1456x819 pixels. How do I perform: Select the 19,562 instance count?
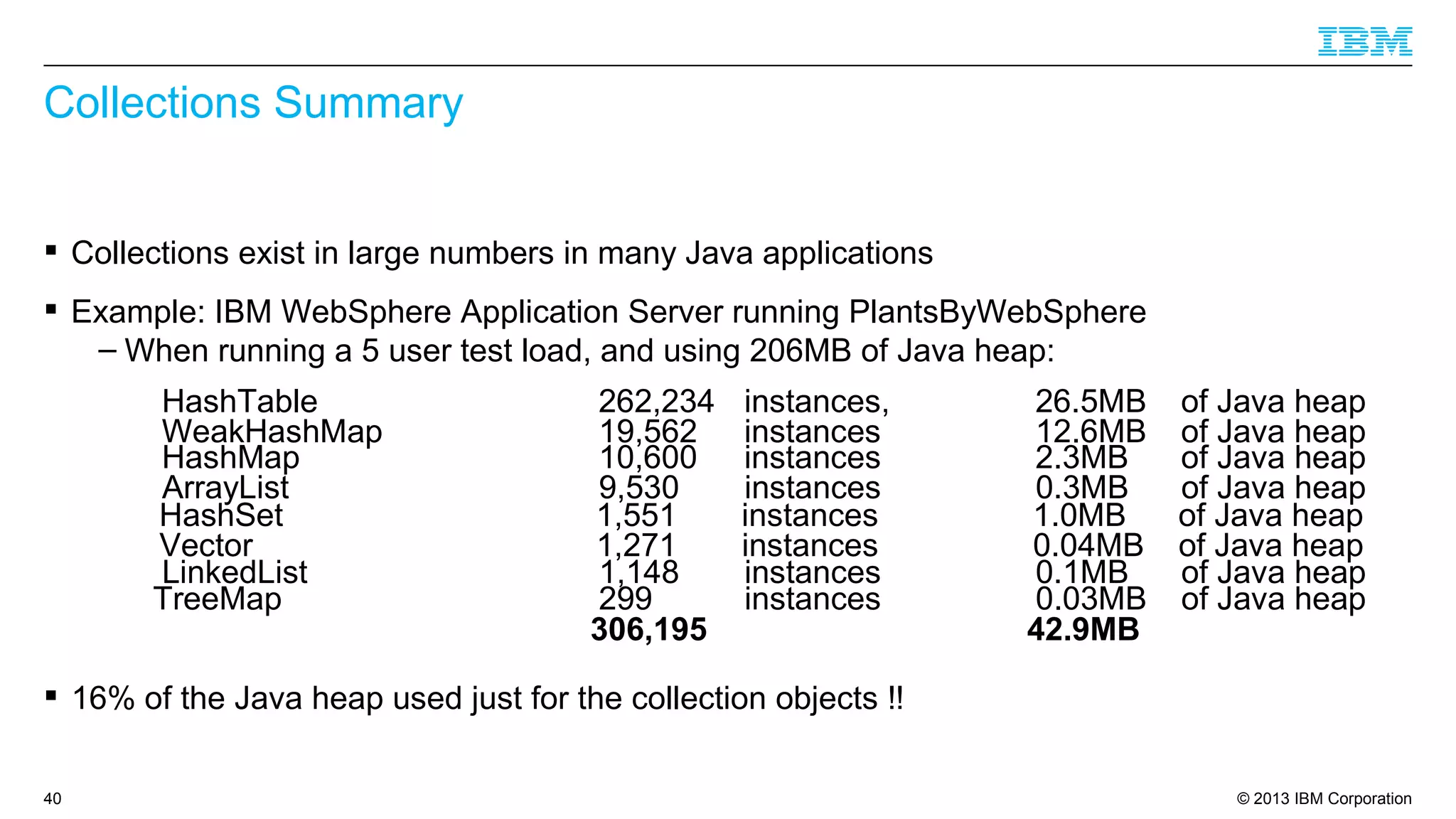click(648, 432)
